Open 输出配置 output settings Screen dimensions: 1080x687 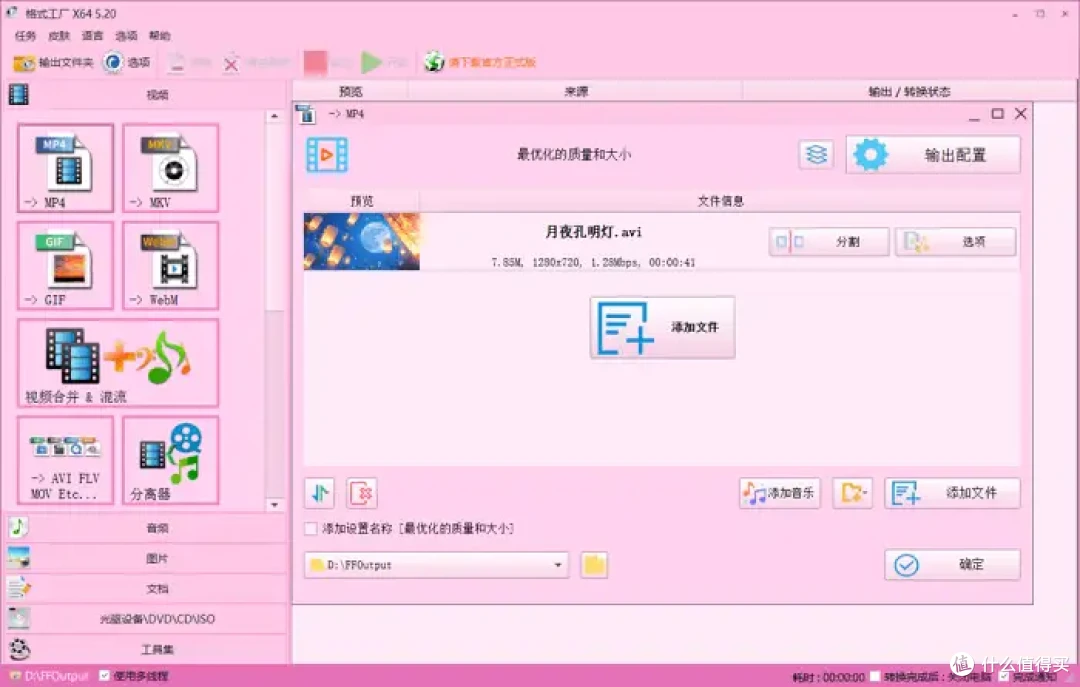(x=933, y=155)
